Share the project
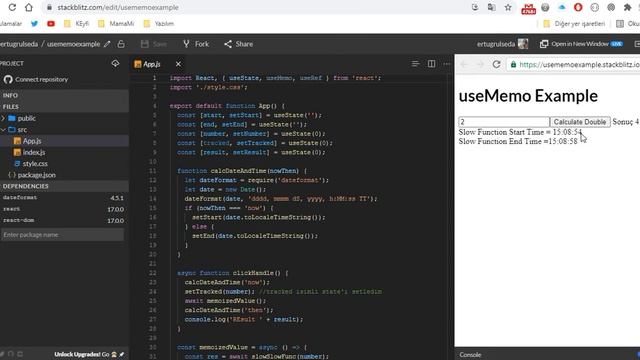 pos(239,44)
